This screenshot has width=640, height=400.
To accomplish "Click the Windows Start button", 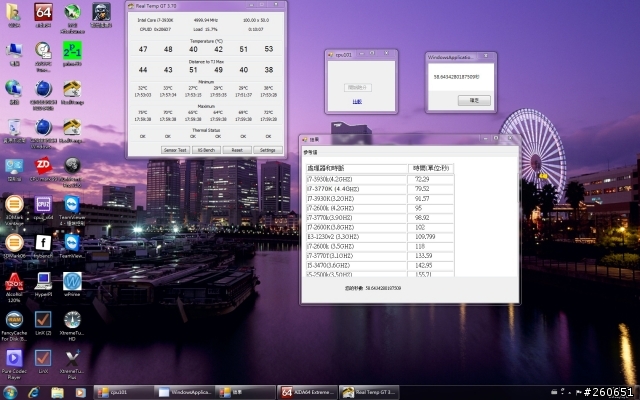I will coord(10,391).
